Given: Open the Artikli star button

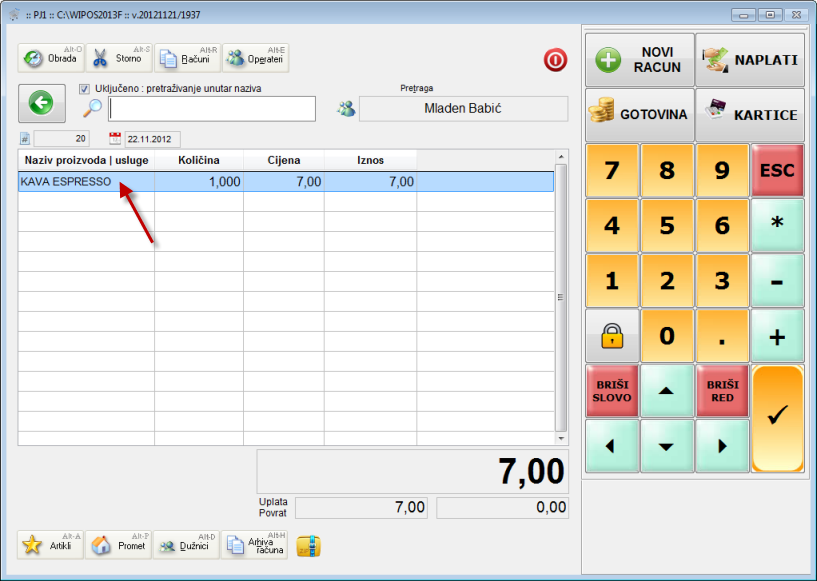Looking at the screenshot, I should tap(51, 545).
